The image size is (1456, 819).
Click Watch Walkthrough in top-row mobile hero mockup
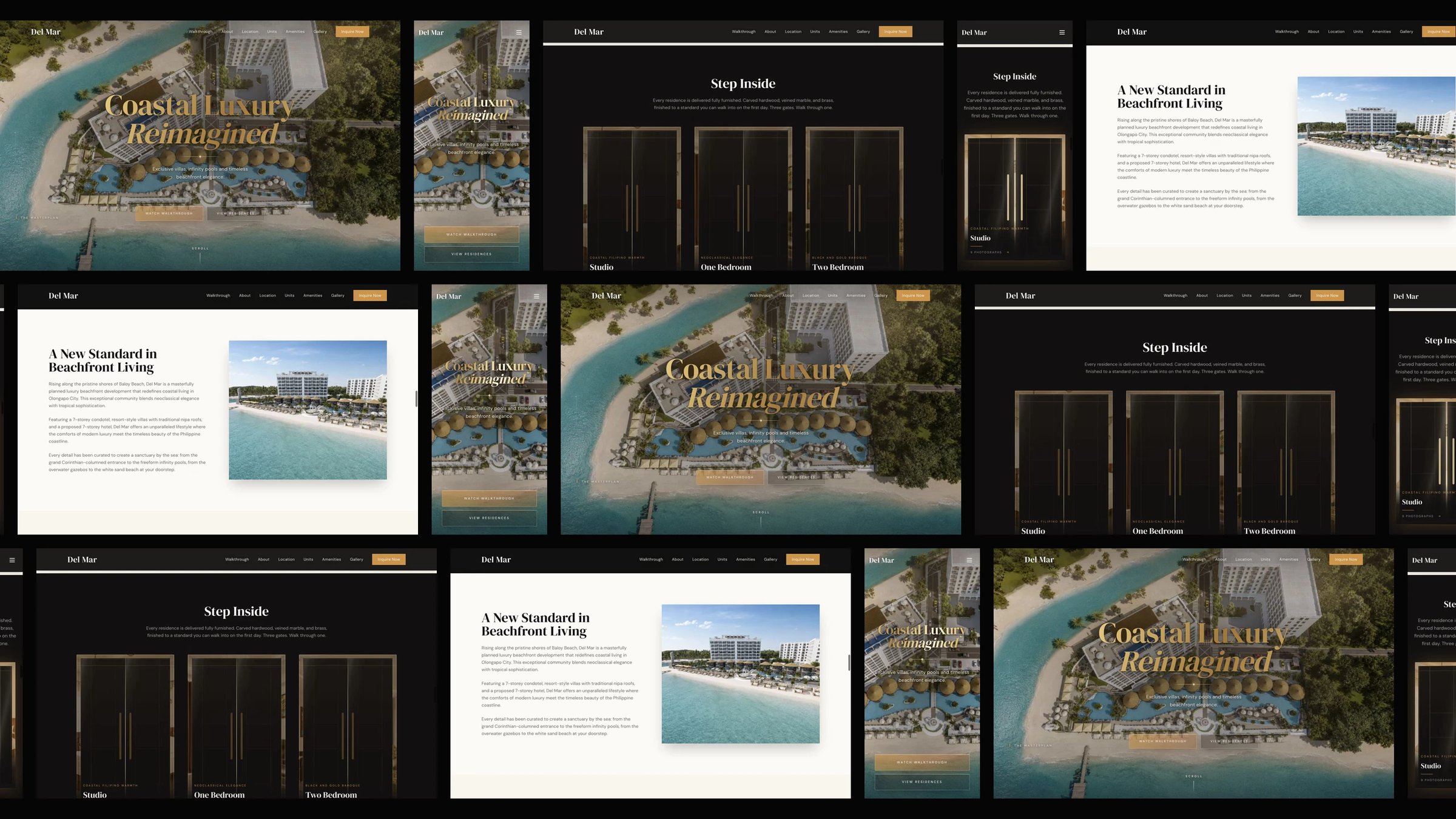[x=471, y=234]
